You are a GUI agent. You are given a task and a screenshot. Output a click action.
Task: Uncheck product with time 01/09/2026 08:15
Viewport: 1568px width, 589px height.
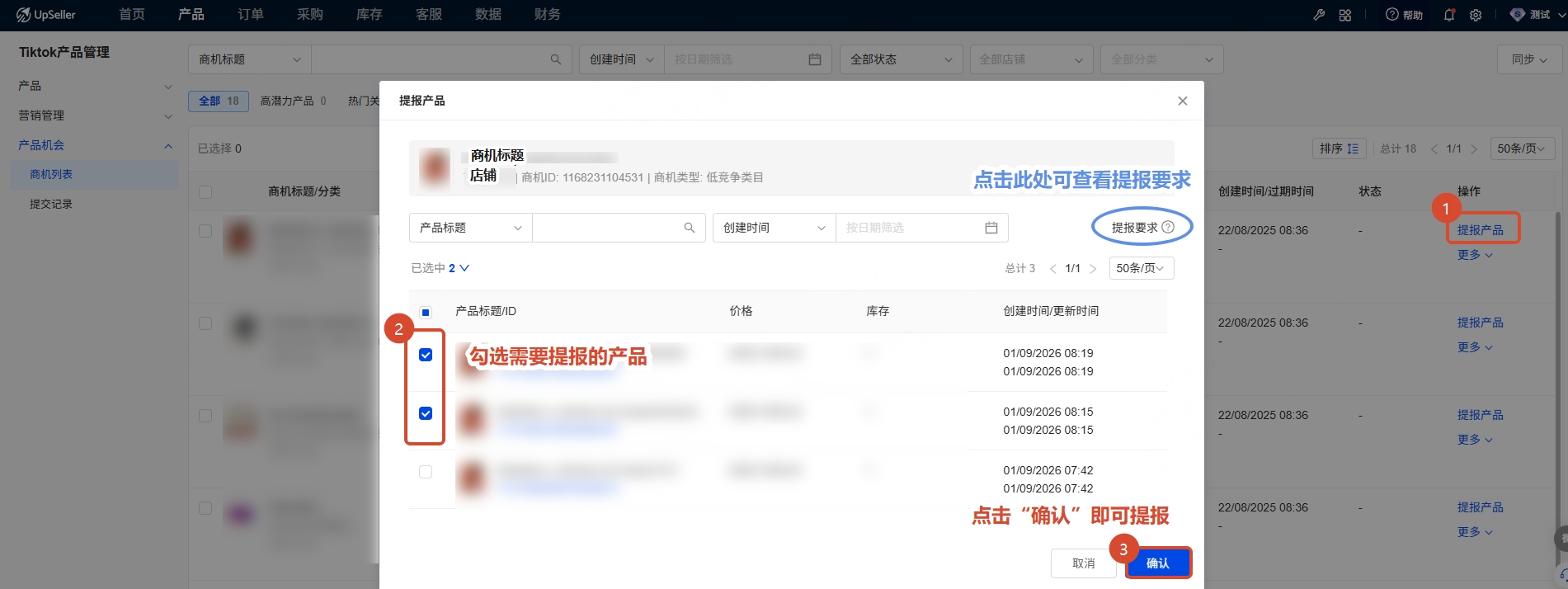coord(426,413)
